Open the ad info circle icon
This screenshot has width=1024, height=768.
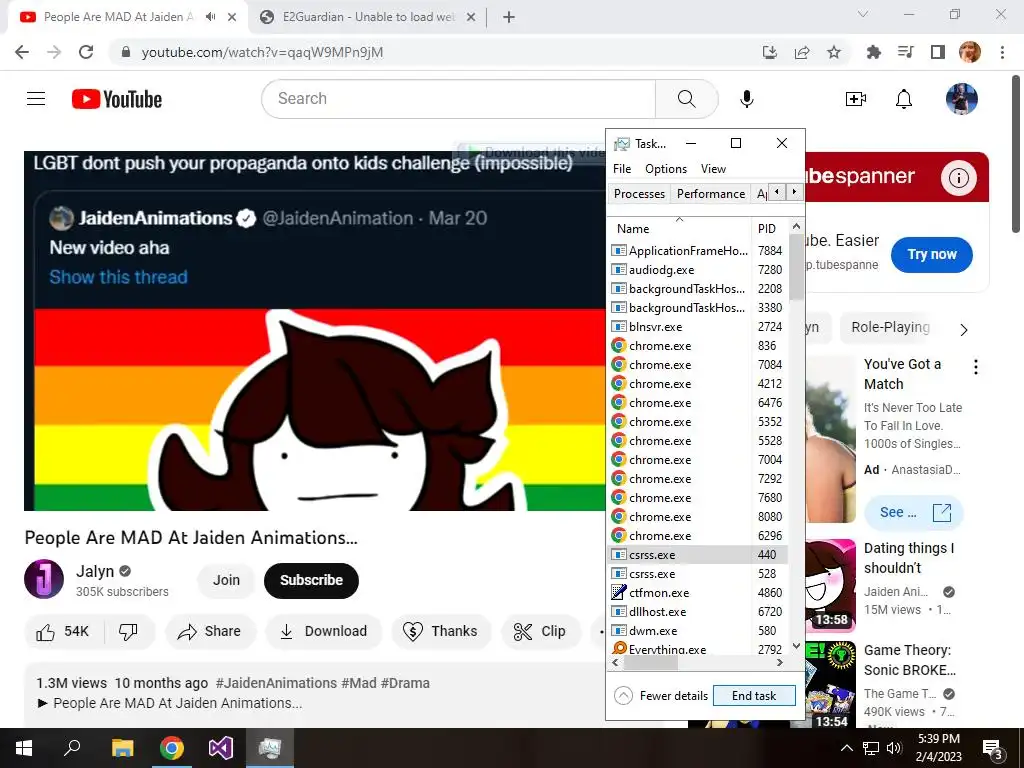point(958,178)
